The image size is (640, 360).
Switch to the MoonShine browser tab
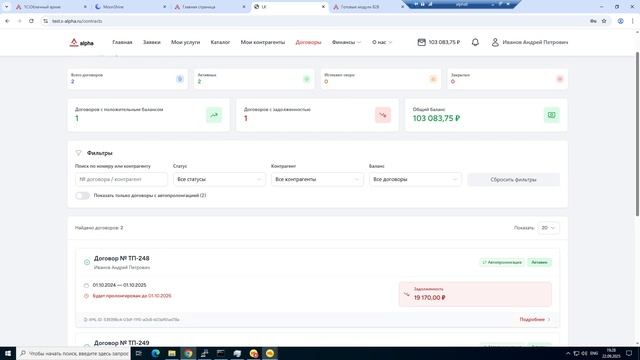(130, 7)
